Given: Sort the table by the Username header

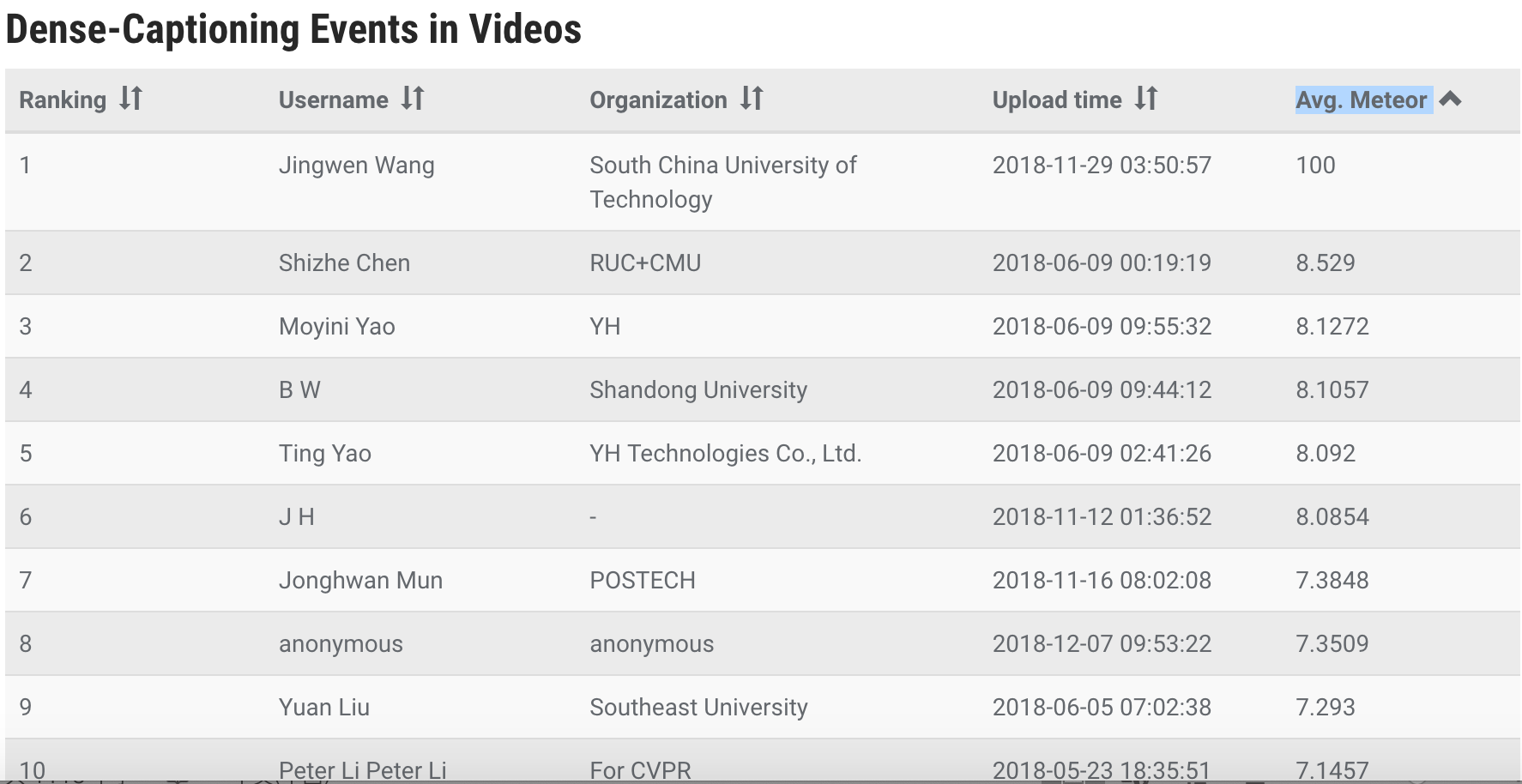Looking at the screenshot, I should tap(335, 100).
